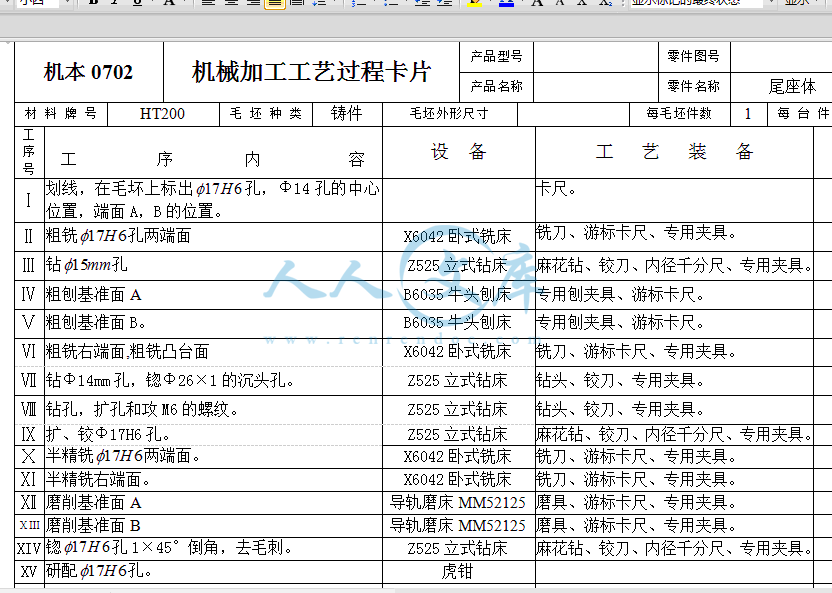Click the empty cell after '毛坯外形尺寸'

click(x=573, y=114)
